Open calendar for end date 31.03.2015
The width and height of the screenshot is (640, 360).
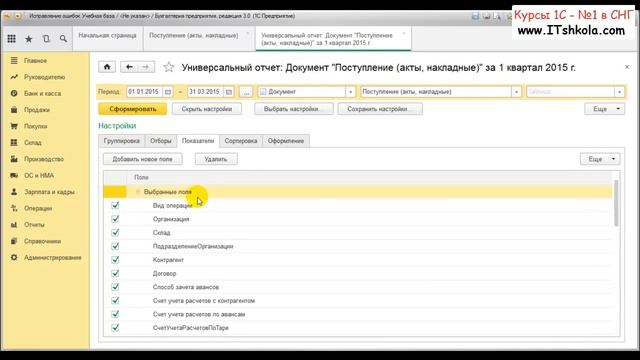(x=229, y=92)
